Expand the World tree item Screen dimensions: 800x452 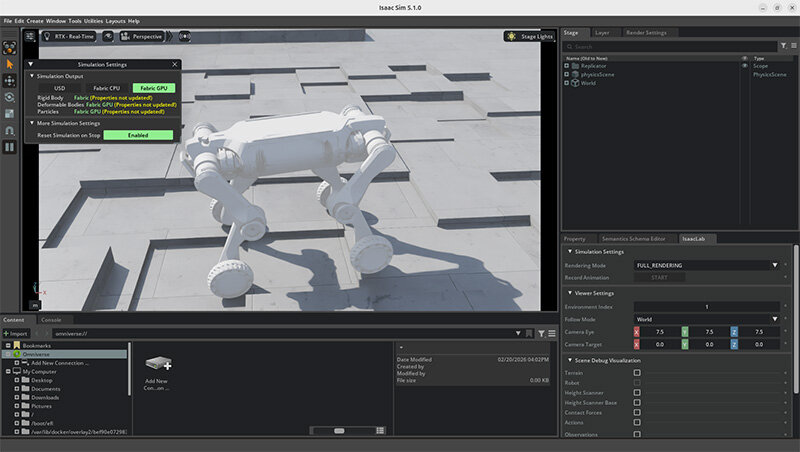pos(567,83)
